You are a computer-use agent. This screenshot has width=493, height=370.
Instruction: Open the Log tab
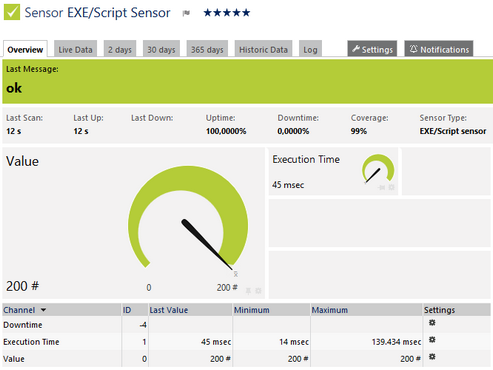[310, 49]
